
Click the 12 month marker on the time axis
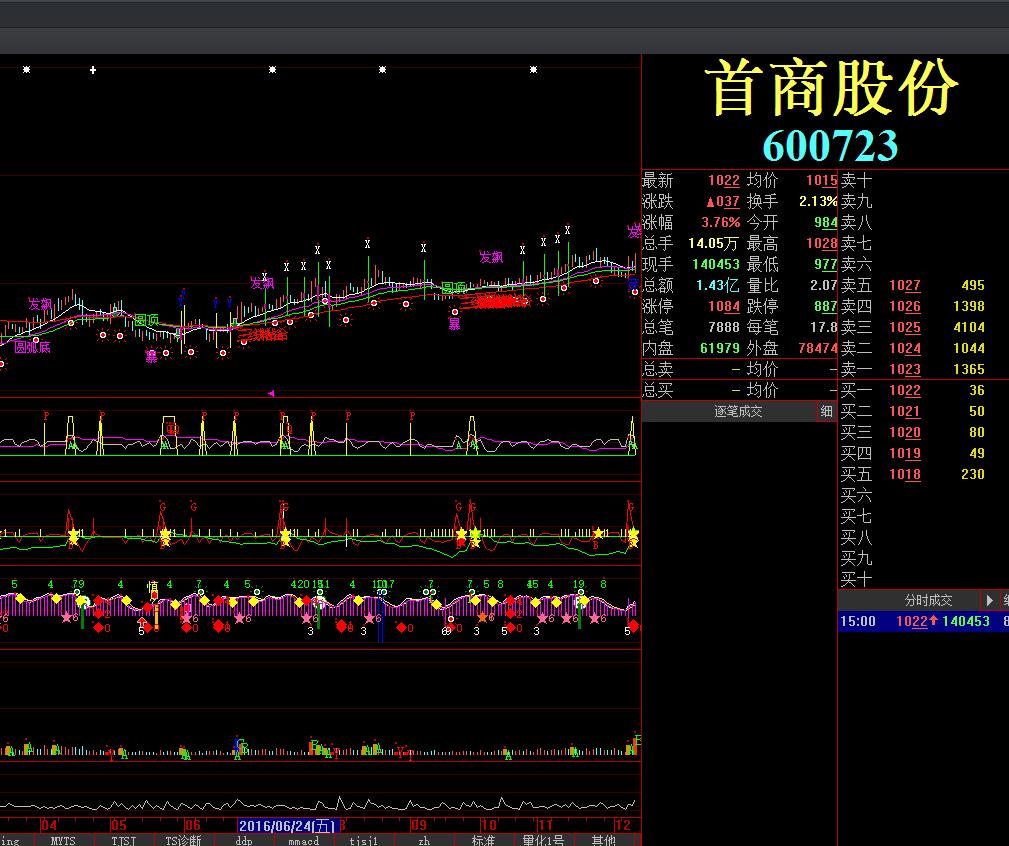(623, 825)
